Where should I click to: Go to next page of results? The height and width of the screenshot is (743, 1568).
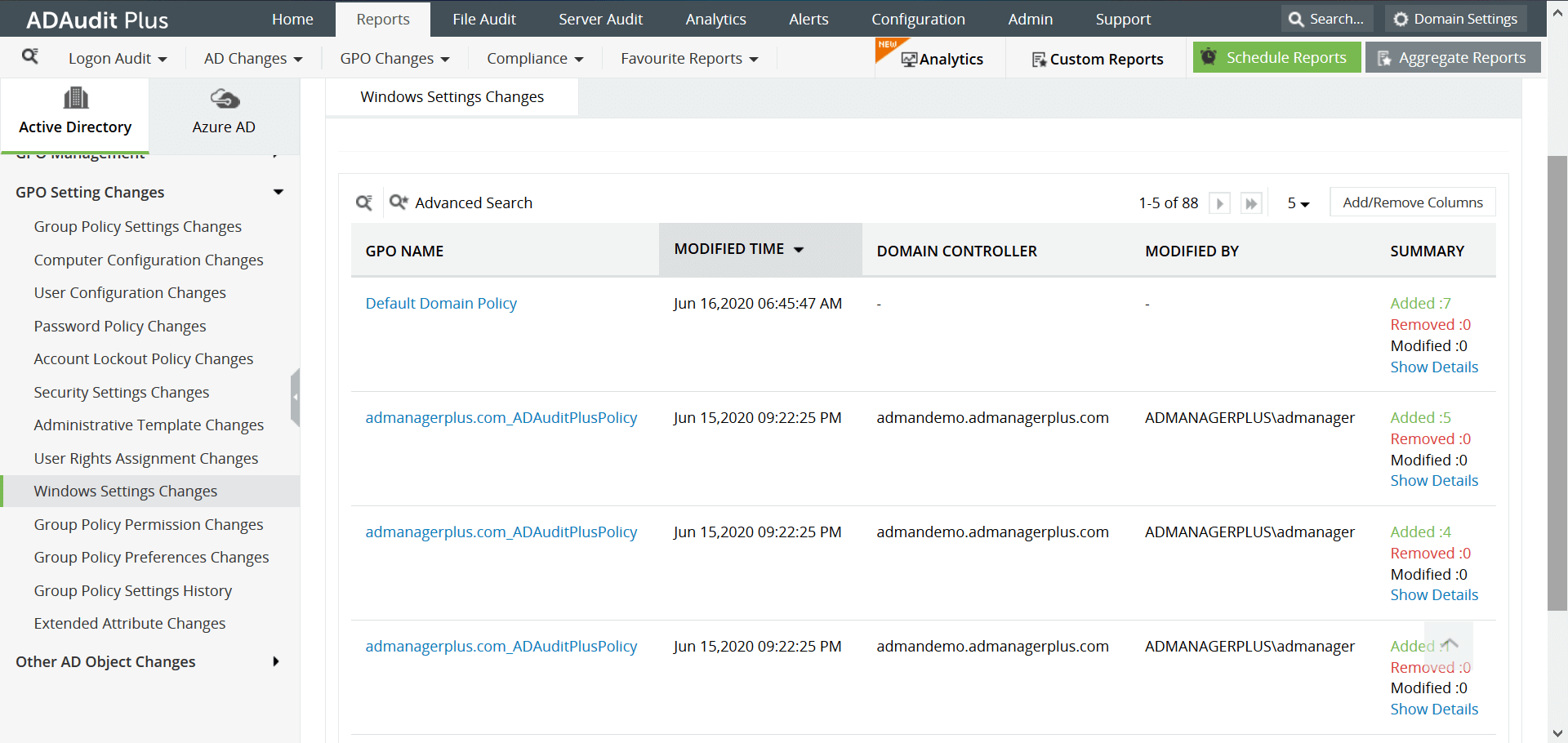(x=1219, y=203)
